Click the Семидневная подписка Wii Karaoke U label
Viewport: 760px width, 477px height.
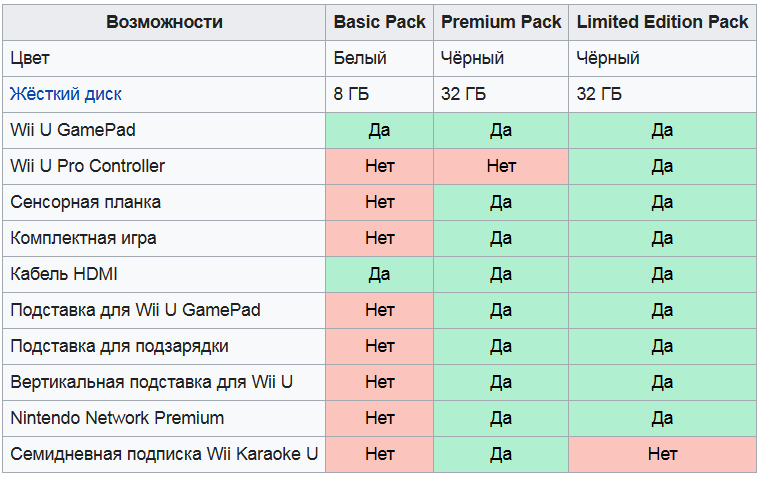click(164, 454)
